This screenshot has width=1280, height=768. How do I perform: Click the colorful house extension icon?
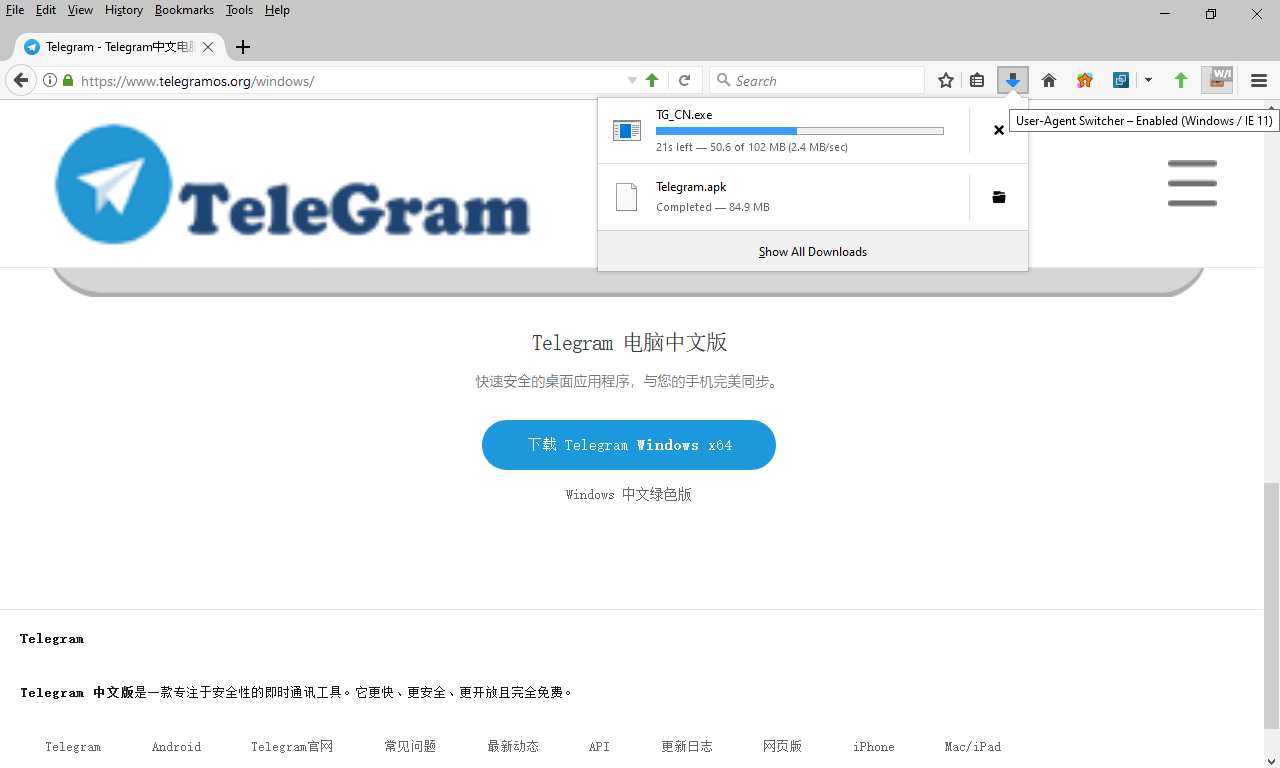pos(1085,81)
